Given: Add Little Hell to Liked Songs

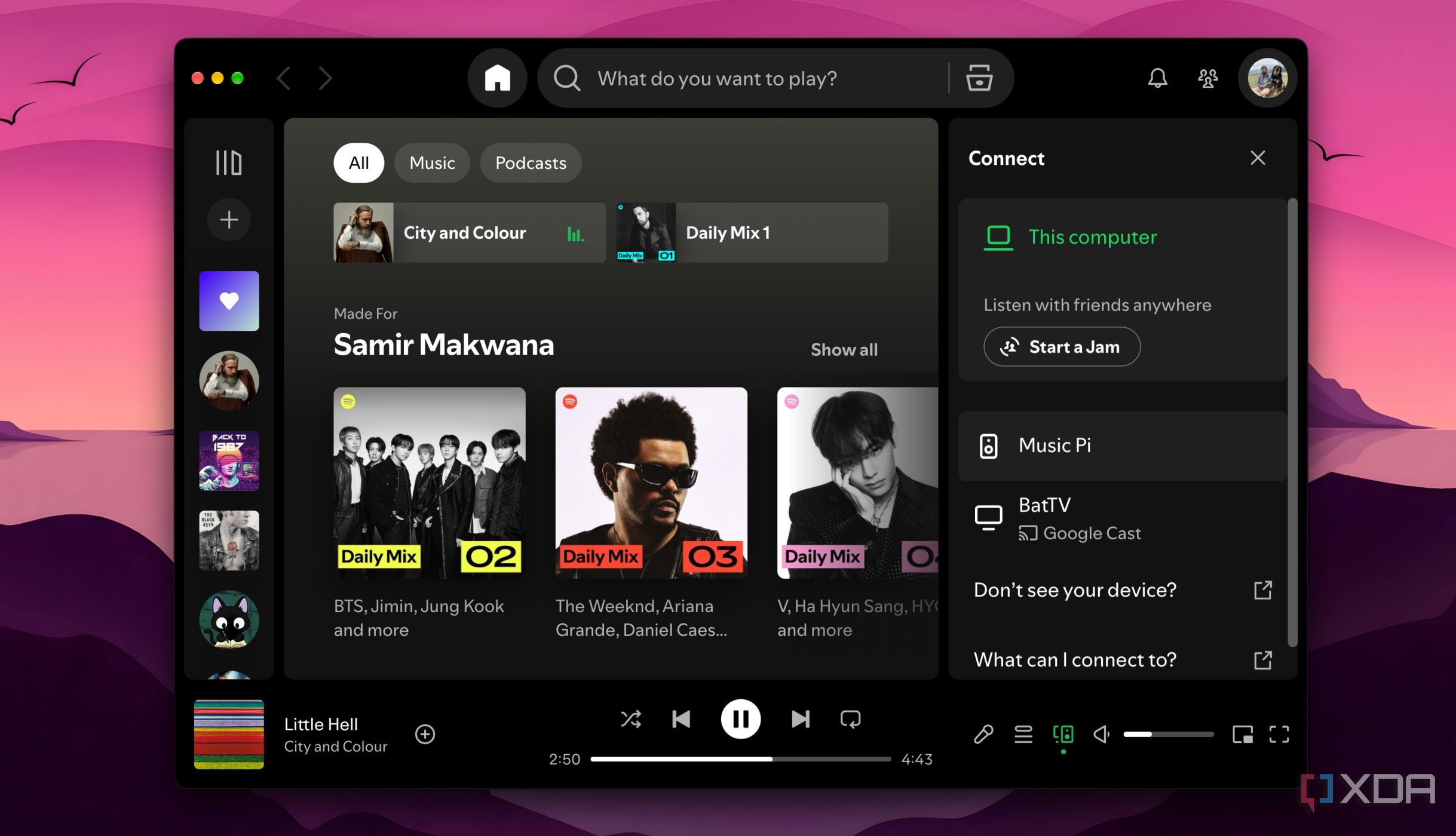Looking at the screenshot, I should pyautogui.click(x=425, y=734).
